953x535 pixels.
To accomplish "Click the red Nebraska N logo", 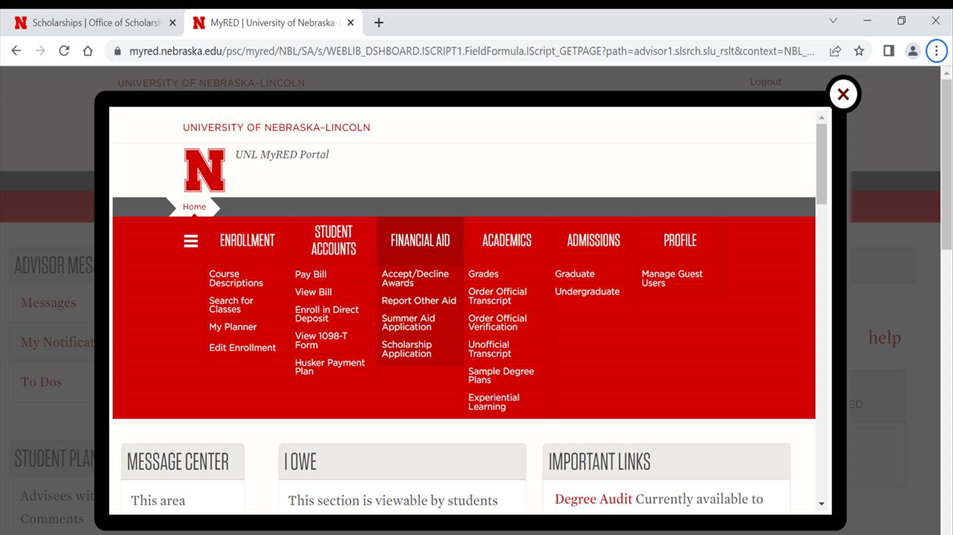I will pyautogui.click(x=205, y=170).
